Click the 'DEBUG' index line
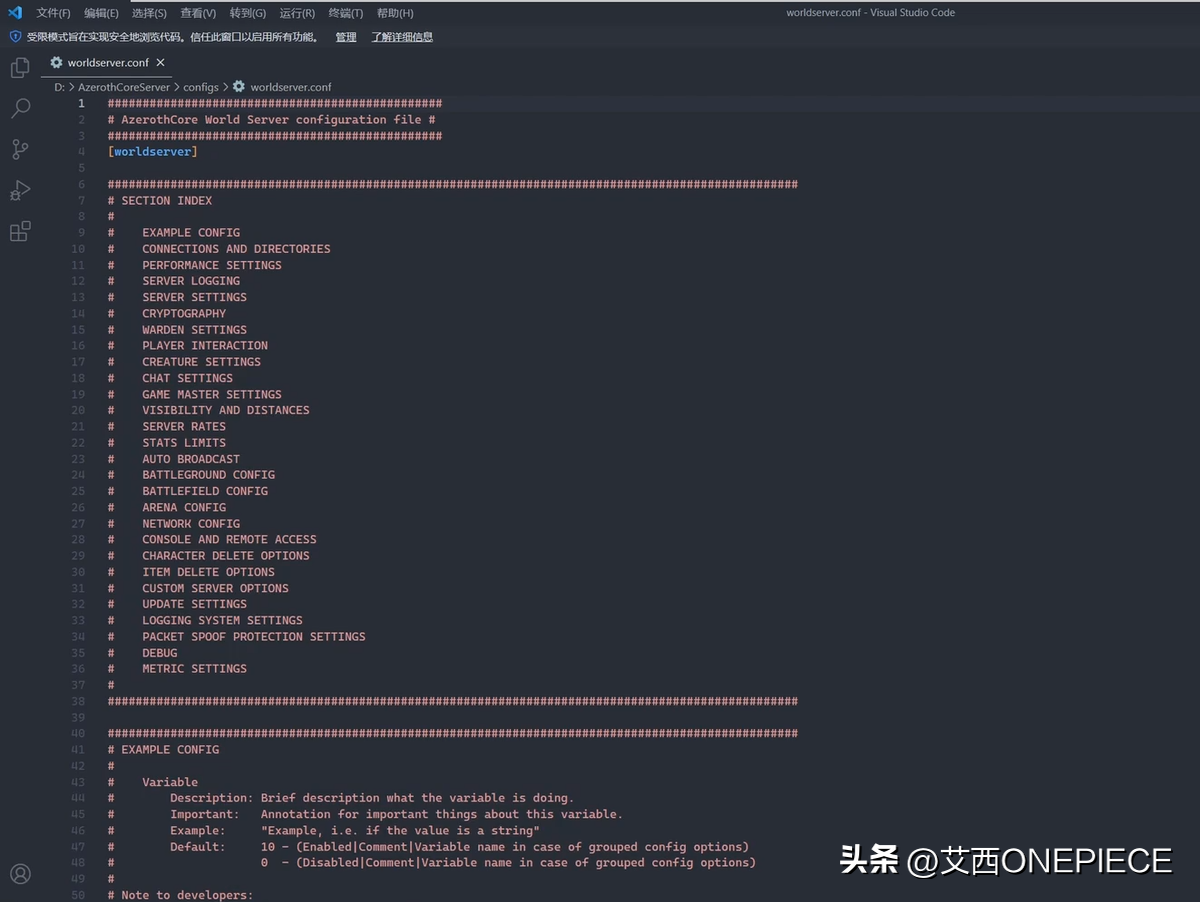This screenshot has height=902, width=1200. 160,653
